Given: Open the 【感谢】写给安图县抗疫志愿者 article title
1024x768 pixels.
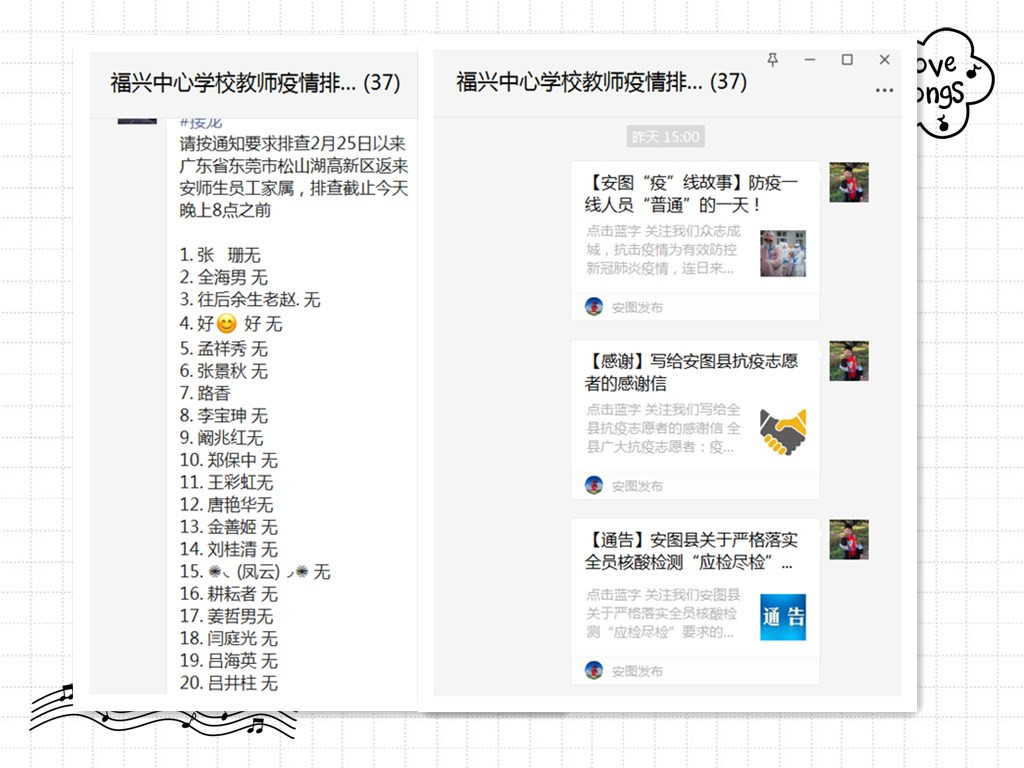Looking at the screenshot, I should pos(690,372).
